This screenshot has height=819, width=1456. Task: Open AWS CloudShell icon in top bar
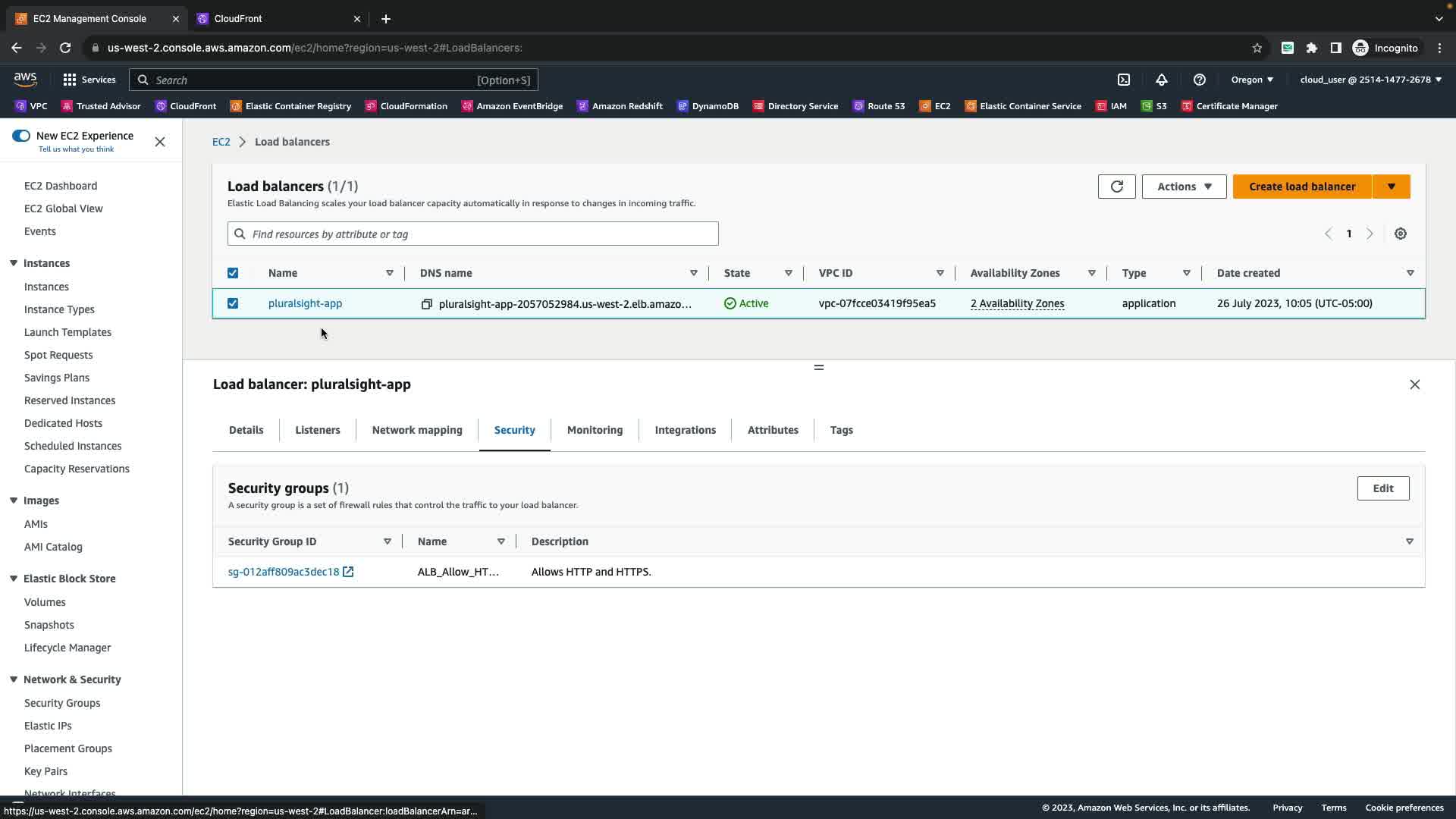pyautogui.click(x=1124, y=80)
